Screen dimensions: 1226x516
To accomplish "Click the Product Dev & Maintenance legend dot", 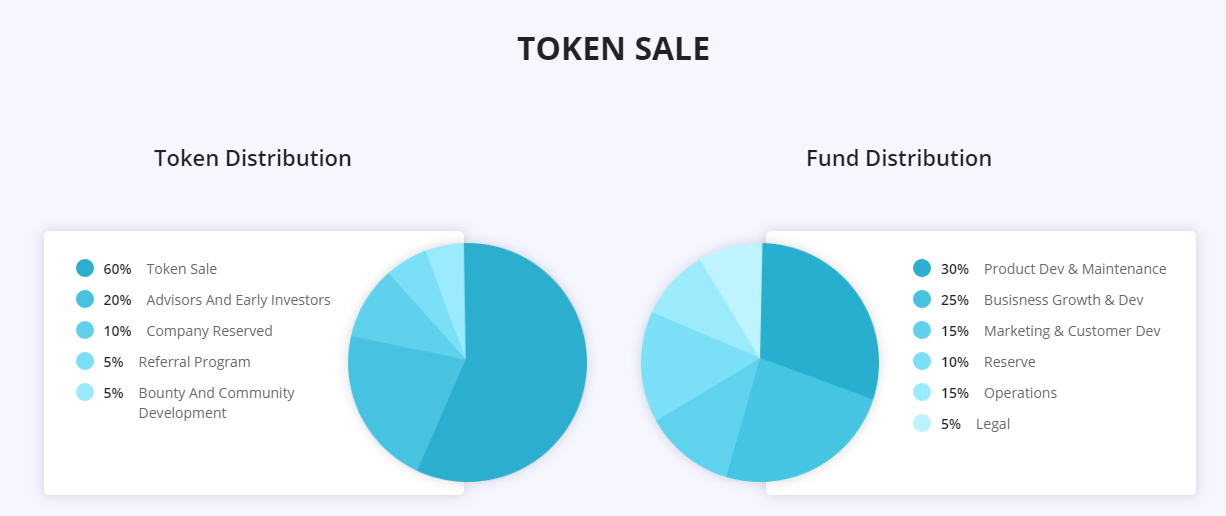I will pyautogui.click(x=922, y=268).
